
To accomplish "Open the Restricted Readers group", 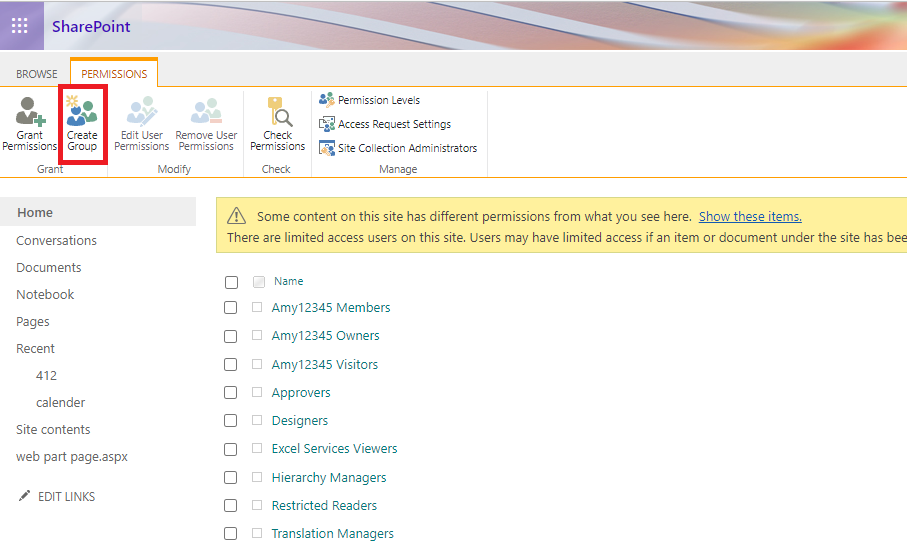I will coord(324,505).
